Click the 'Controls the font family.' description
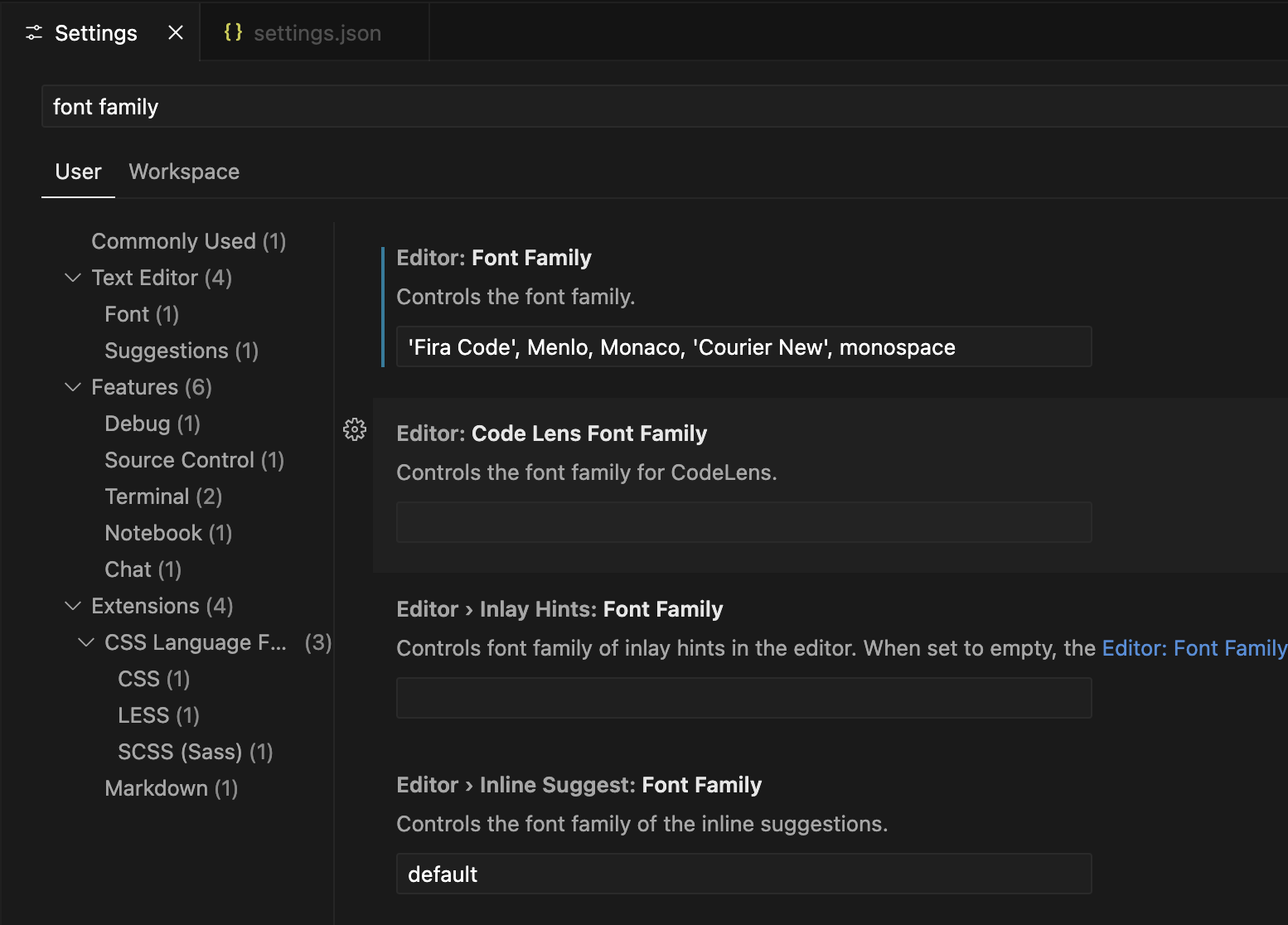 pyautogui.click(x=516, y=297)
